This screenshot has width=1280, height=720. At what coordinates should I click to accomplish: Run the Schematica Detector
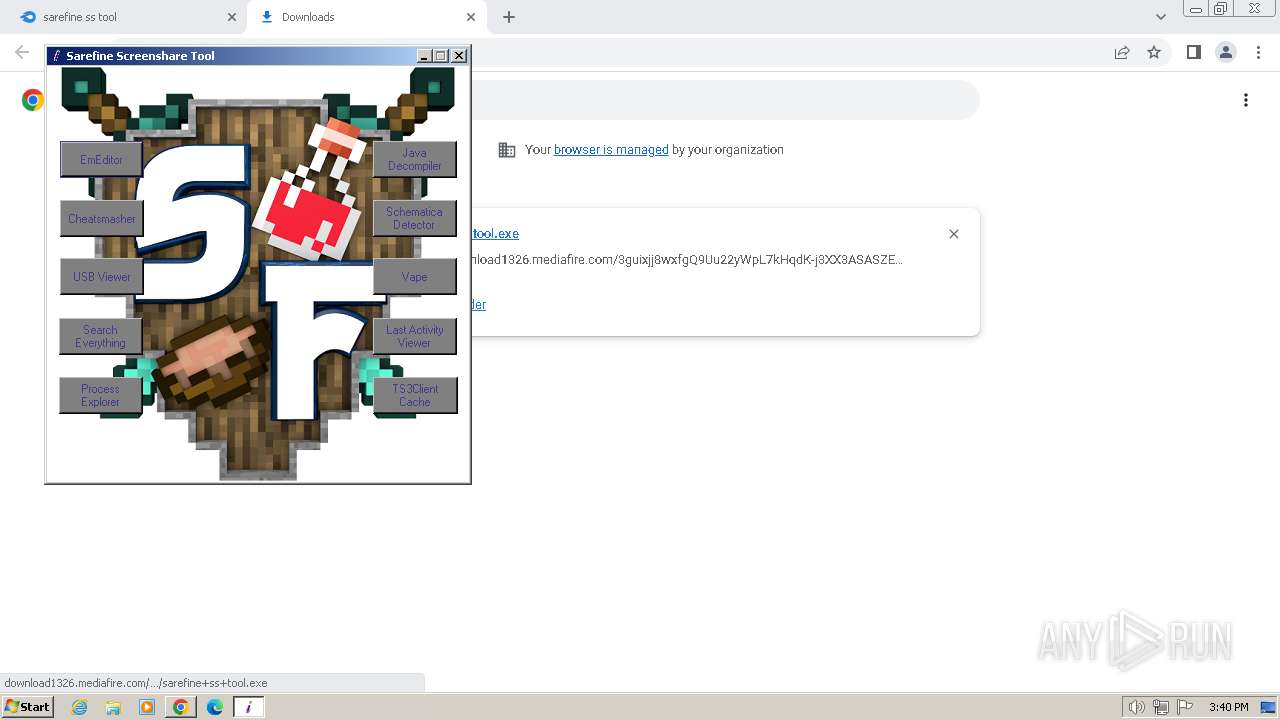point(415,219)
